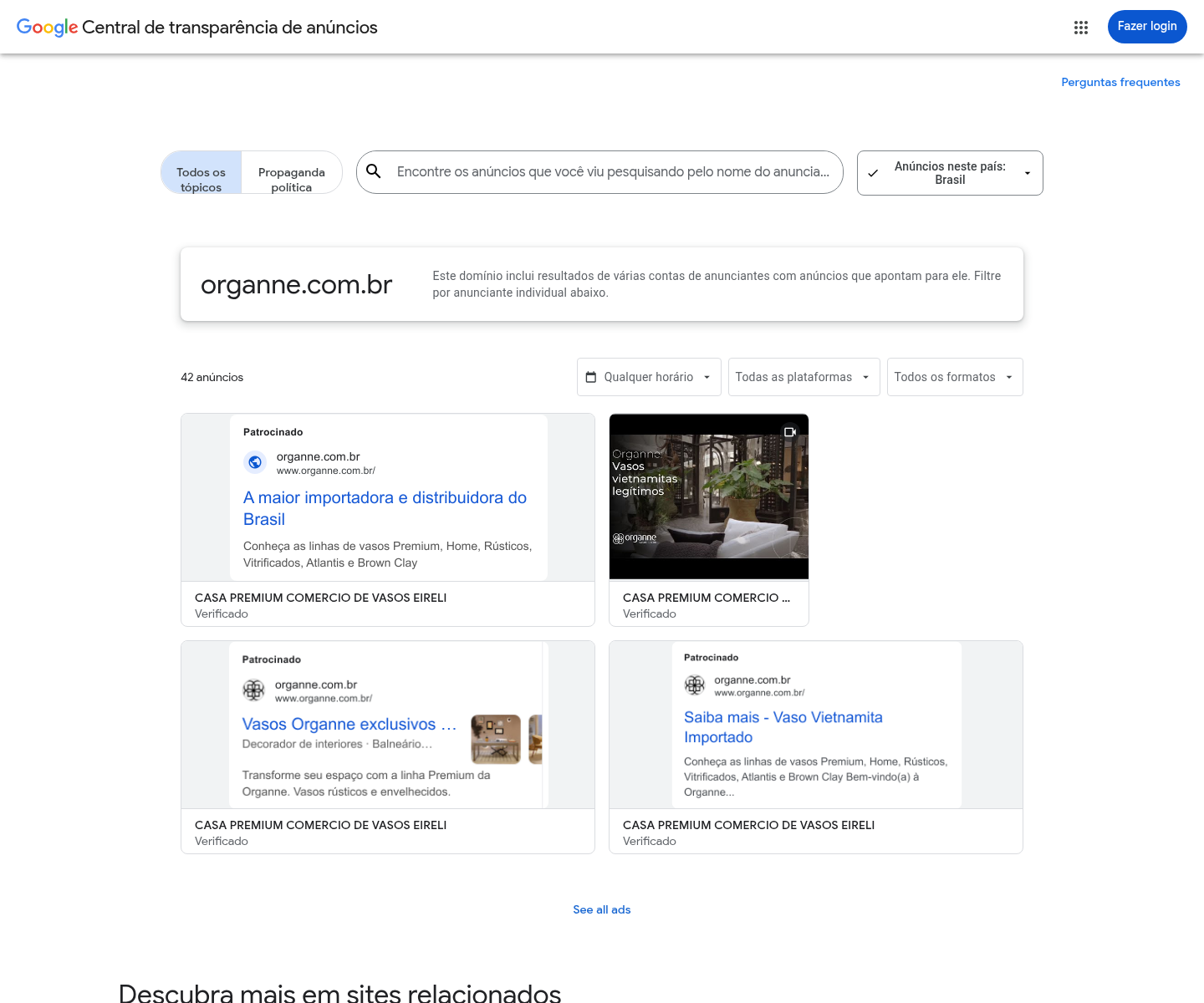
Task: Click the product image in Vasos Organne ad
Action: (x=496, y=739)
